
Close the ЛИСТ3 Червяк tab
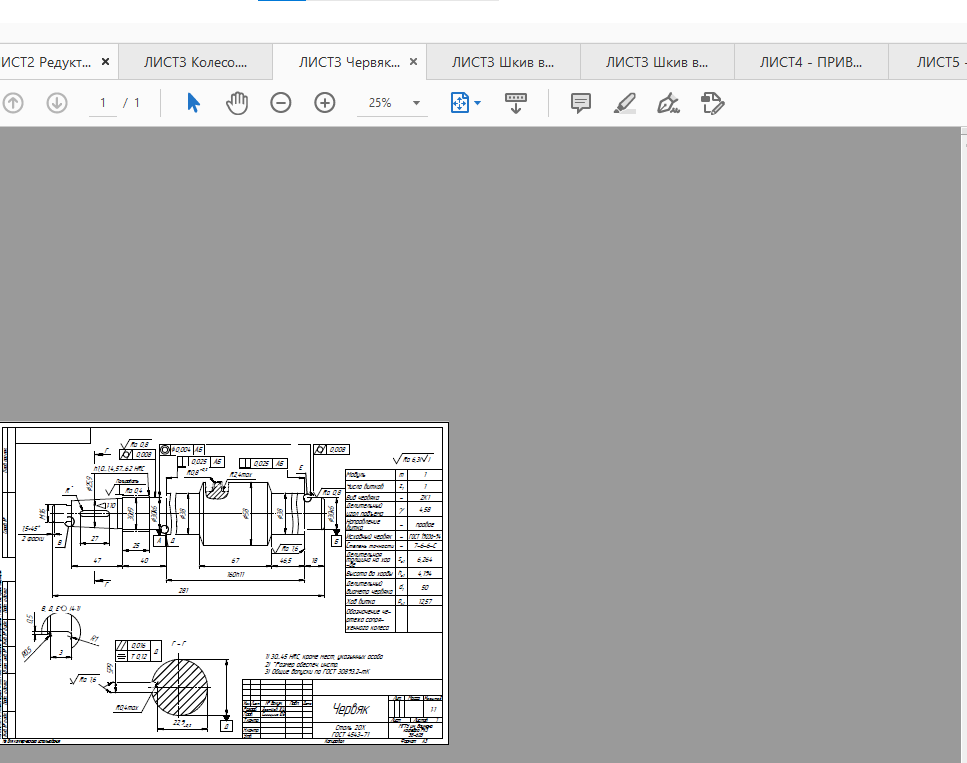tap(414, 62)
